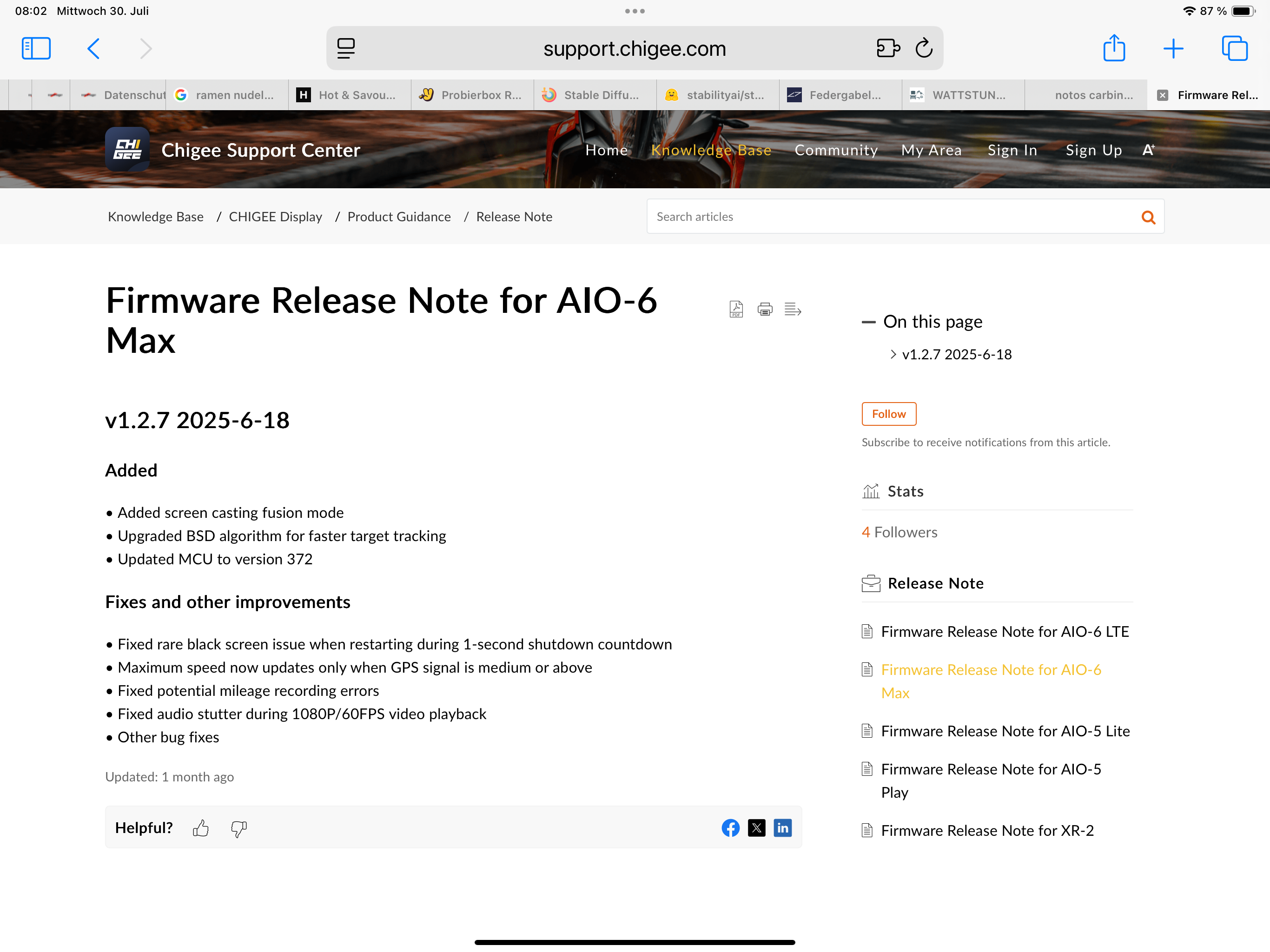1270x952 pixels.
Task: Click thumbs up helpful icon
Action: 201,828
